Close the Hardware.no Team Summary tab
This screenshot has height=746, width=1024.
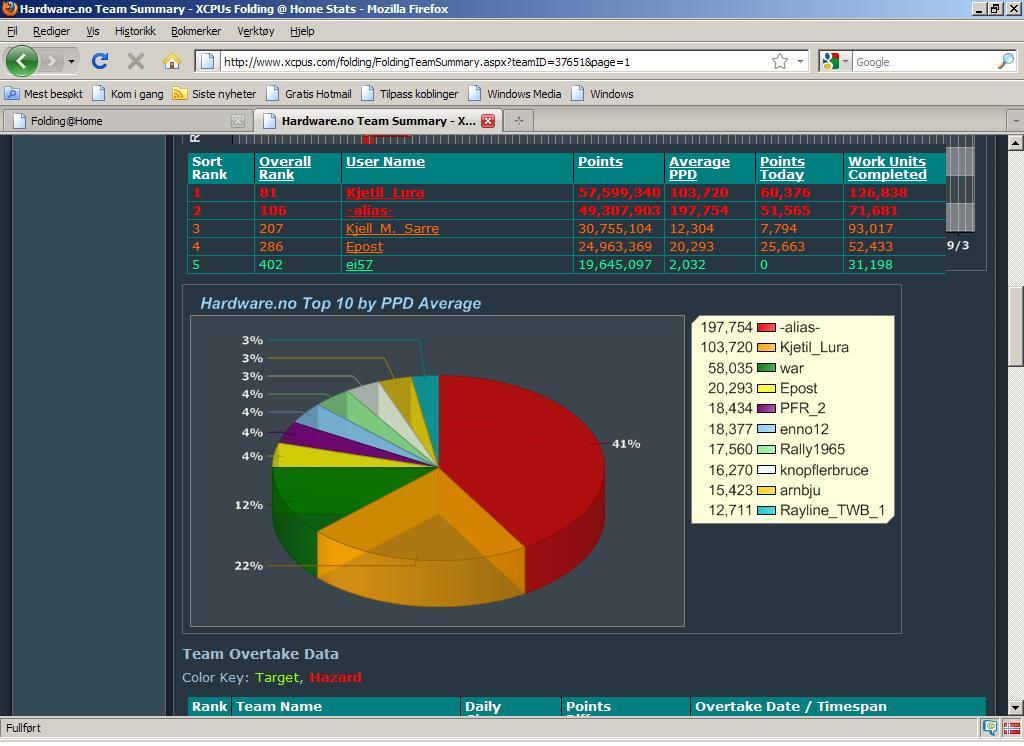(x=488, y=121)
